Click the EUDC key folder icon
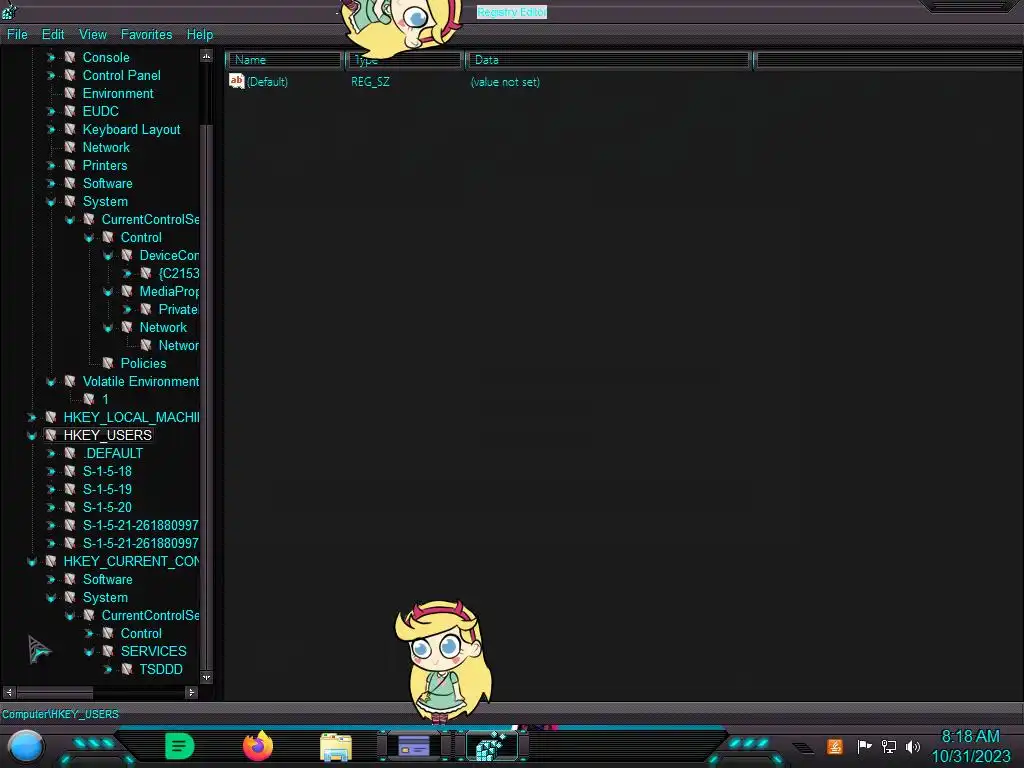 point(70,111)
